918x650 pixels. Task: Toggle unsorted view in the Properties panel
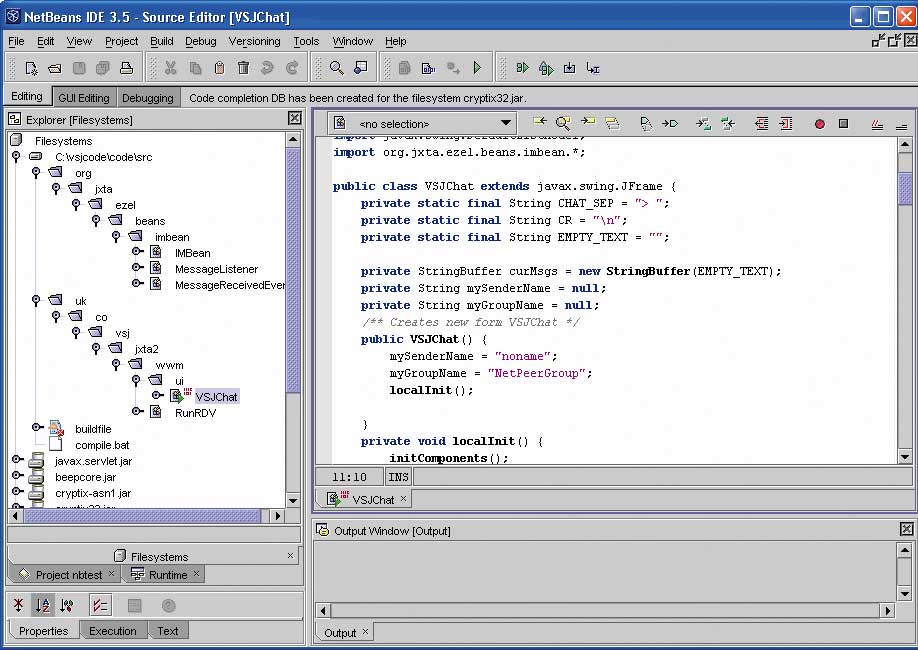tap(18, 604)
